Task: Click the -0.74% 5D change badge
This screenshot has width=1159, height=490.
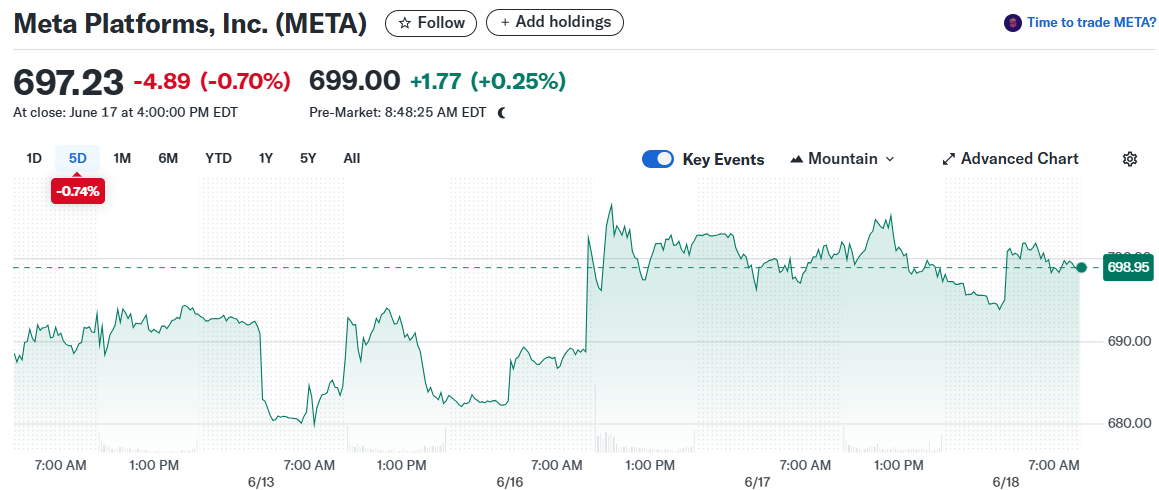Action: pos(78,191)
